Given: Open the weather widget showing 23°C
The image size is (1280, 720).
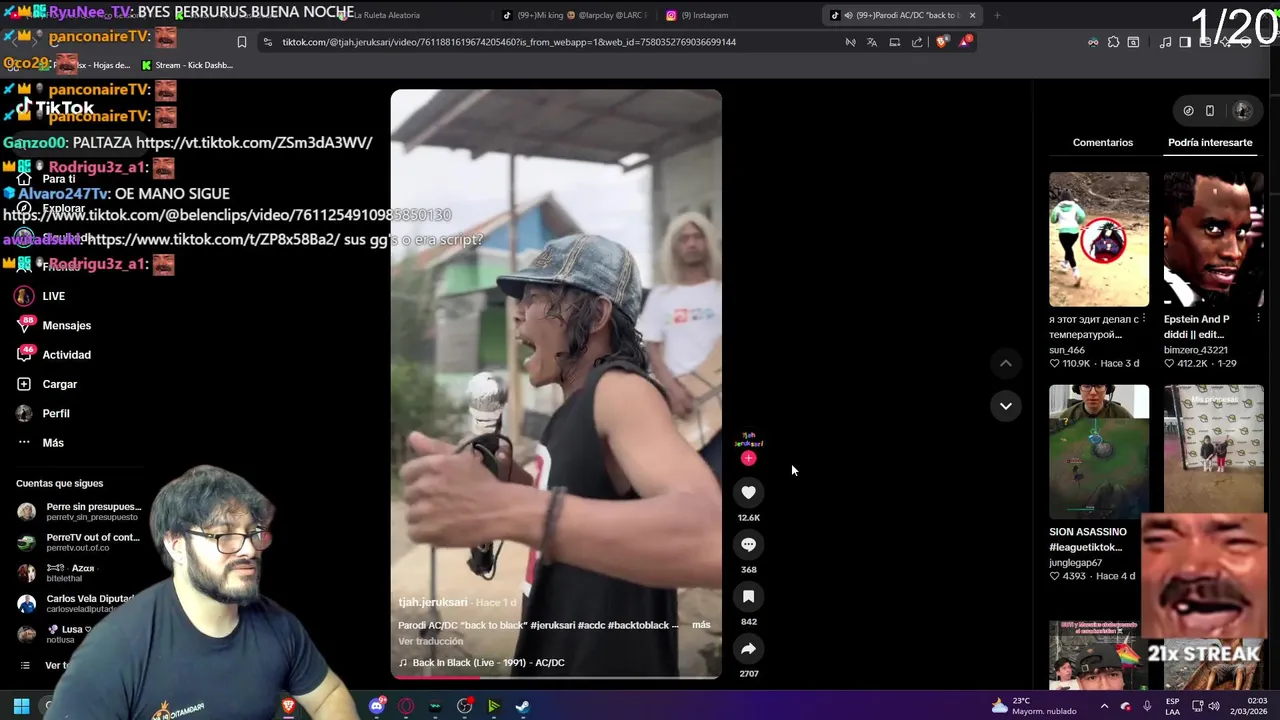Looking at the screenshot, I should pos(1034,706).
